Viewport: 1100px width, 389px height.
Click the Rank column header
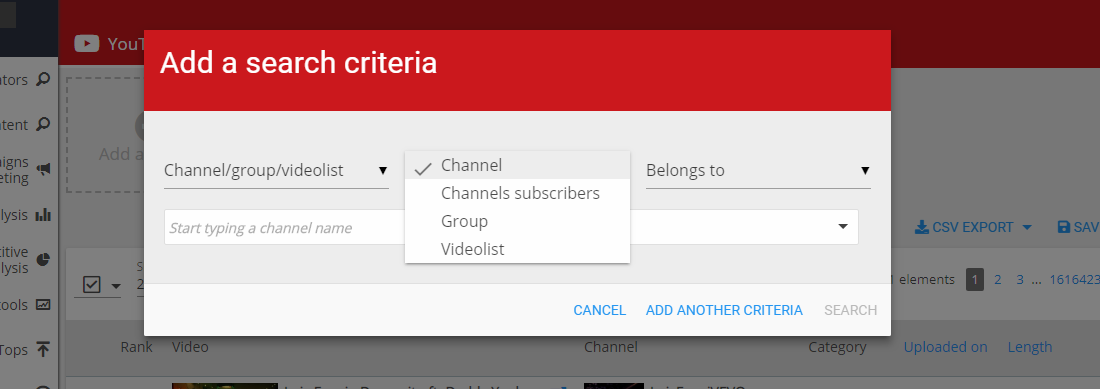(x=136, y=347)
